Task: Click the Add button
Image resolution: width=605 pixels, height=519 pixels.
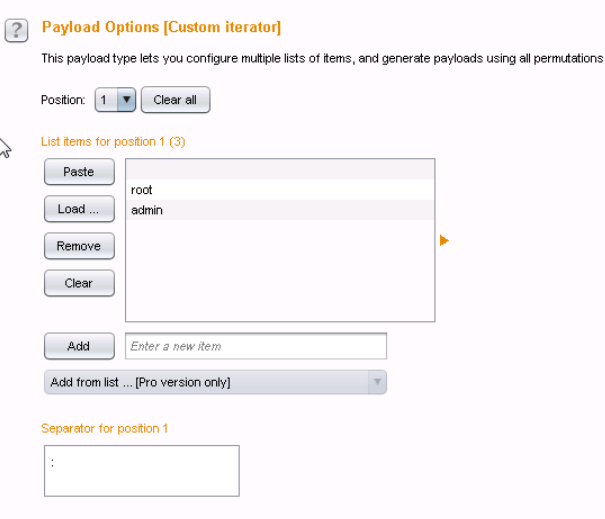Action: [79, 346]
